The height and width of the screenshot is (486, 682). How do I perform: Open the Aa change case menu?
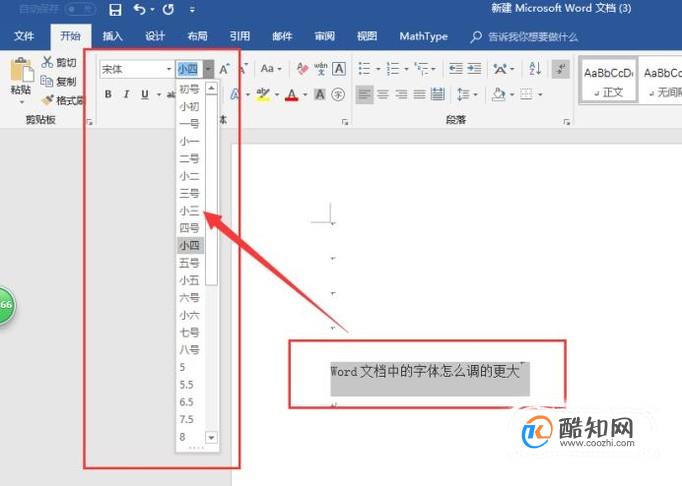coord(271,69)
